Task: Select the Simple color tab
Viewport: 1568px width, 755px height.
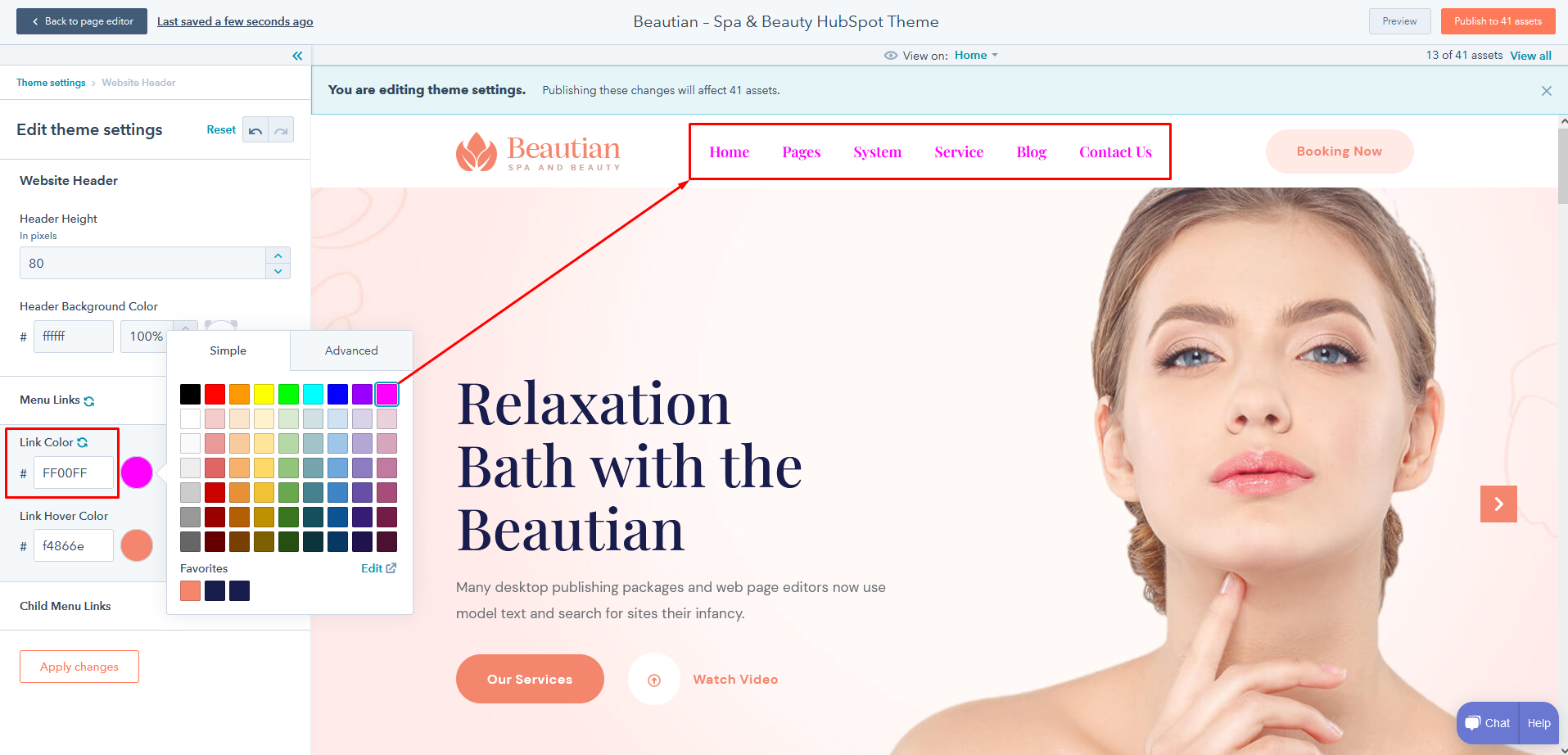Action: tap(228, 350)
